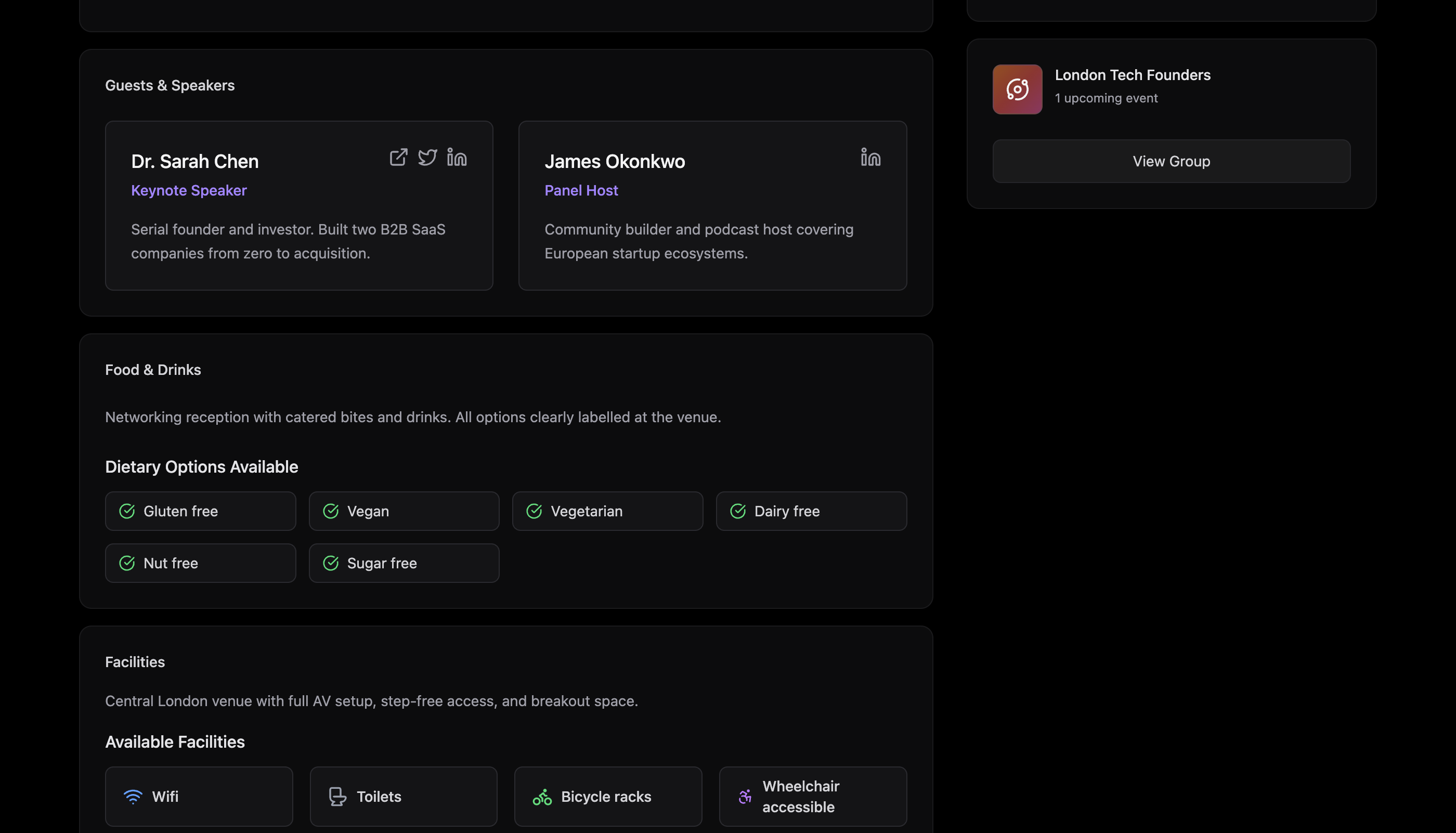Screen dimensions: 1456x833
Task: Select the Dairy free dietary label
Action: [787, 511]
